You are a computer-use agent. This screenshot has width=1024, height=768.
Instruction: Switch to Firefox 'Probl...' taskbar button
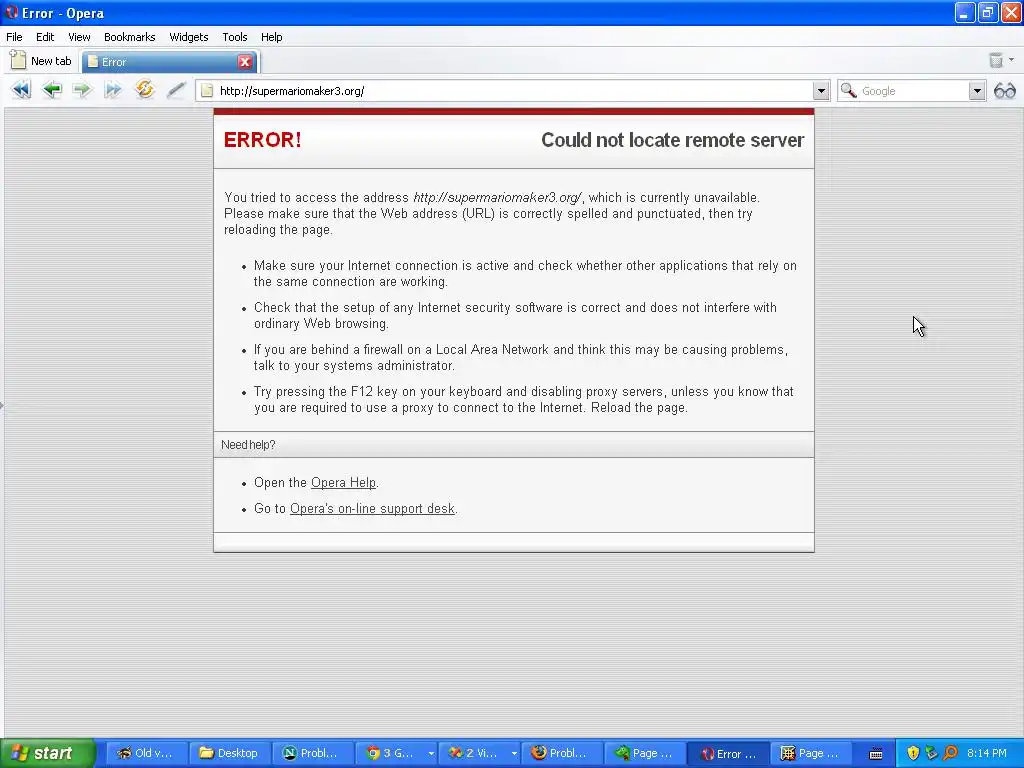click(x=561, y=753)
